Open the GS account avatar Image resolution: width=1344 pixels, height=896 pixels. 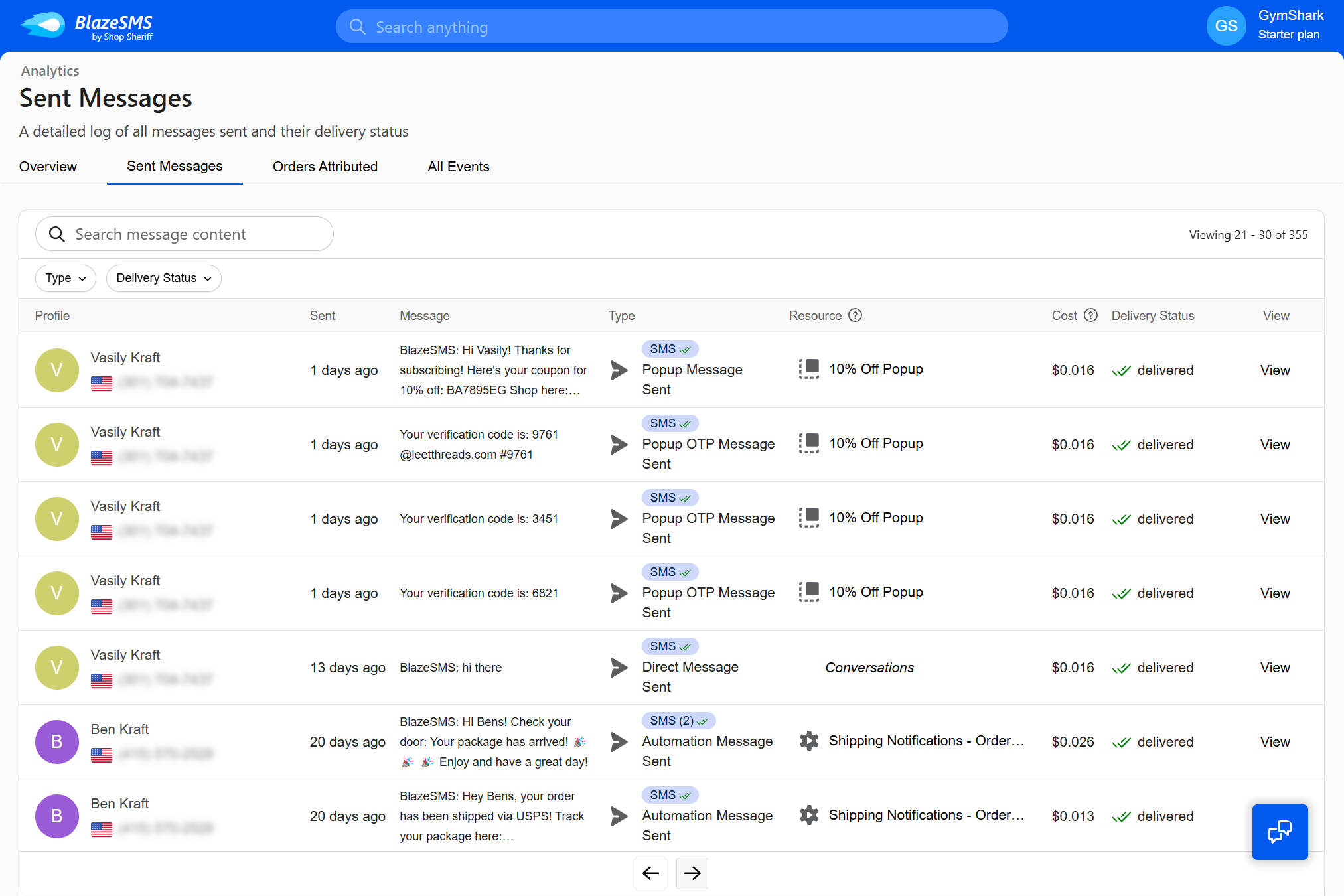click(x=1226, y=26)
